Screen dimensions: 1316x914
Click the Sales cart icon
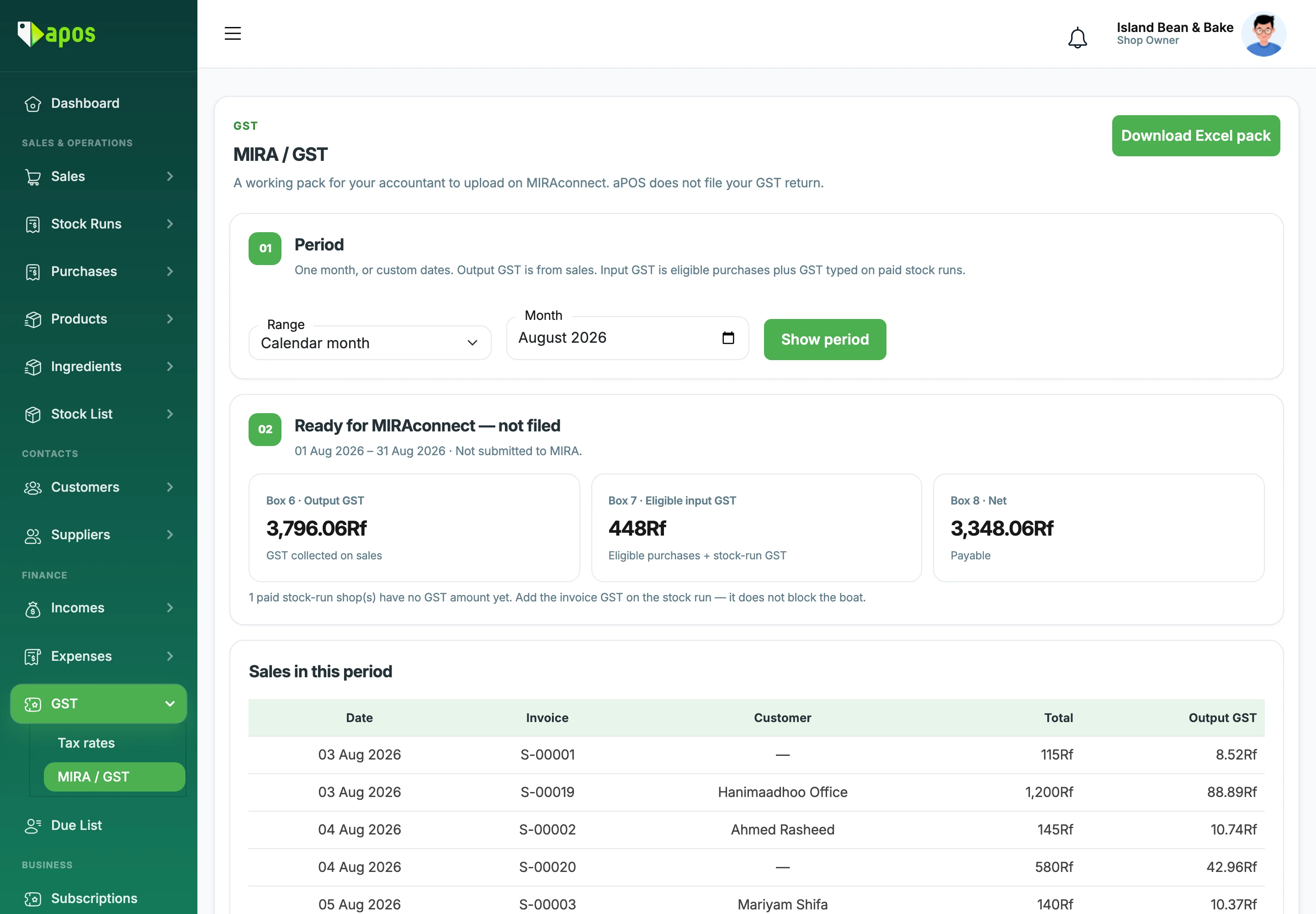coord(33,177)
